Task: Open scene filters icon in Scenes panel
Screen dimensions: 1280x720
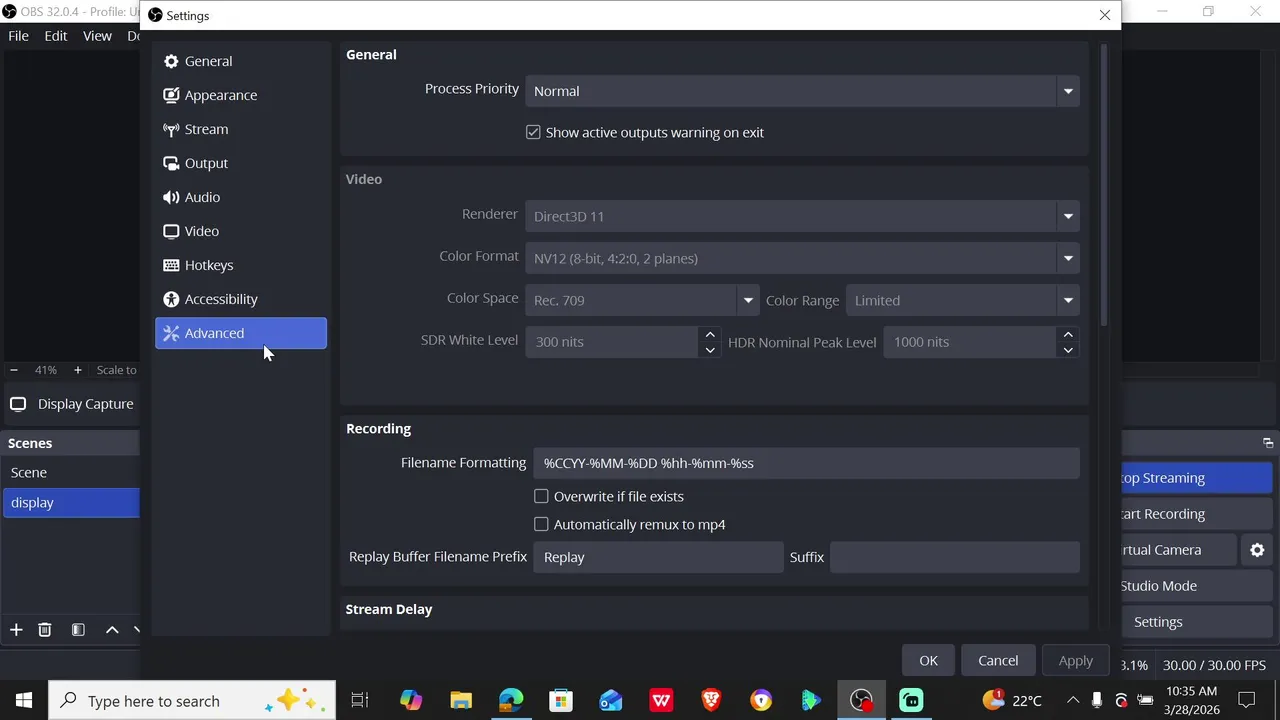Action: click(78, 630)
